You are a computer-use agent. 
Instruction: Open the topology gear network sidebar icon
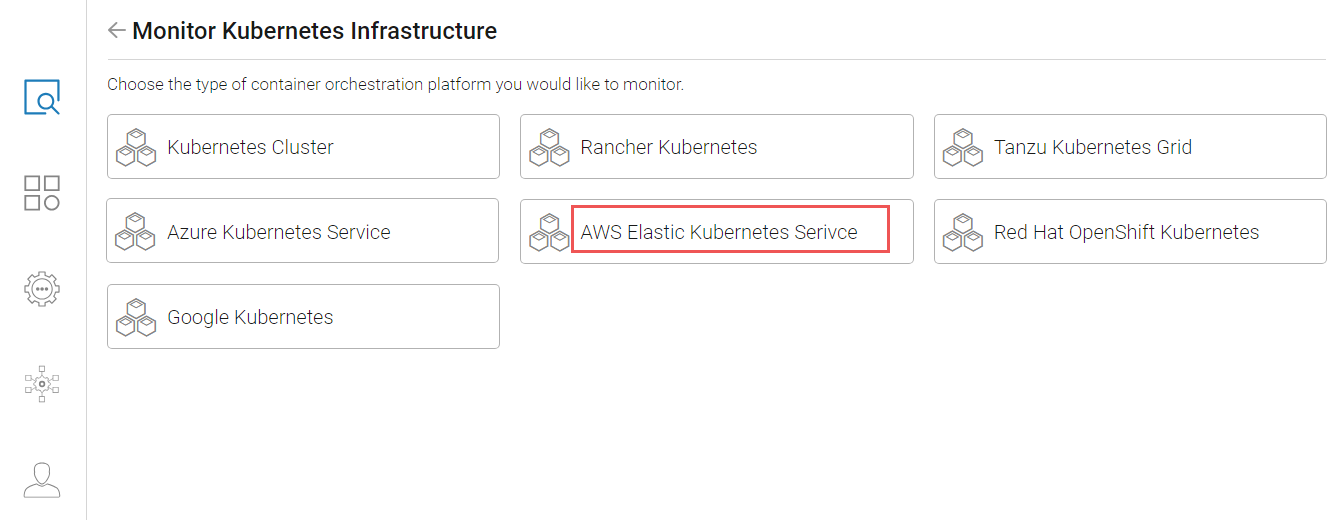click(x=42, y=384)
